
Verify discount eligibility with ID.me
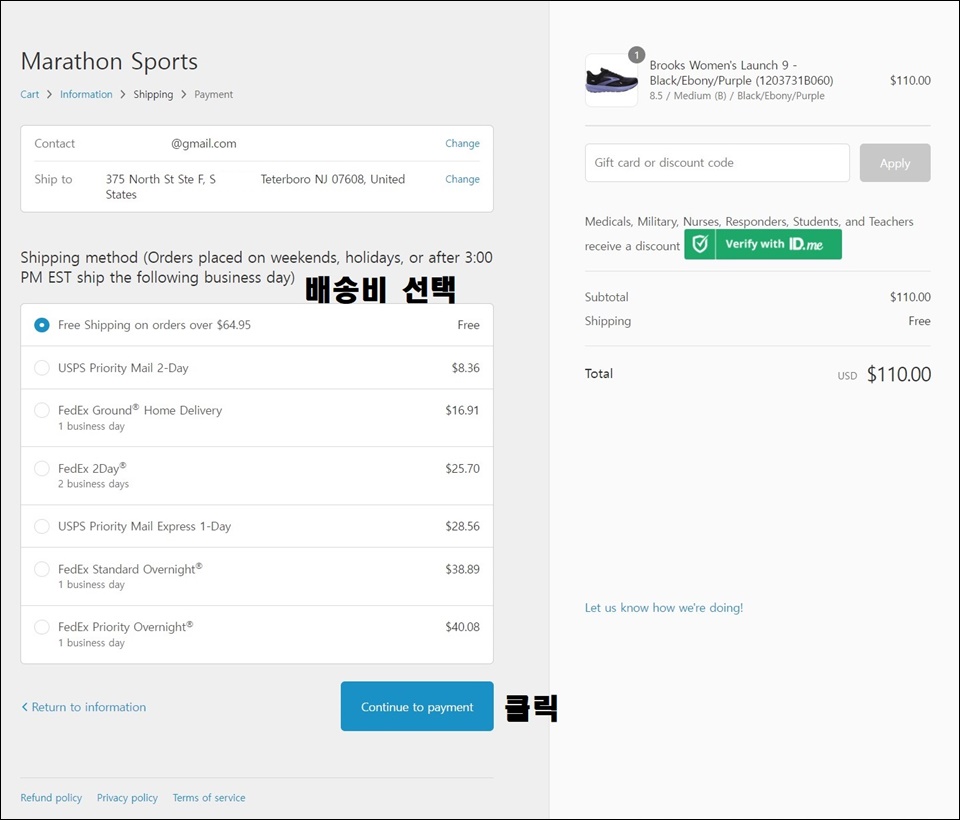763,244
